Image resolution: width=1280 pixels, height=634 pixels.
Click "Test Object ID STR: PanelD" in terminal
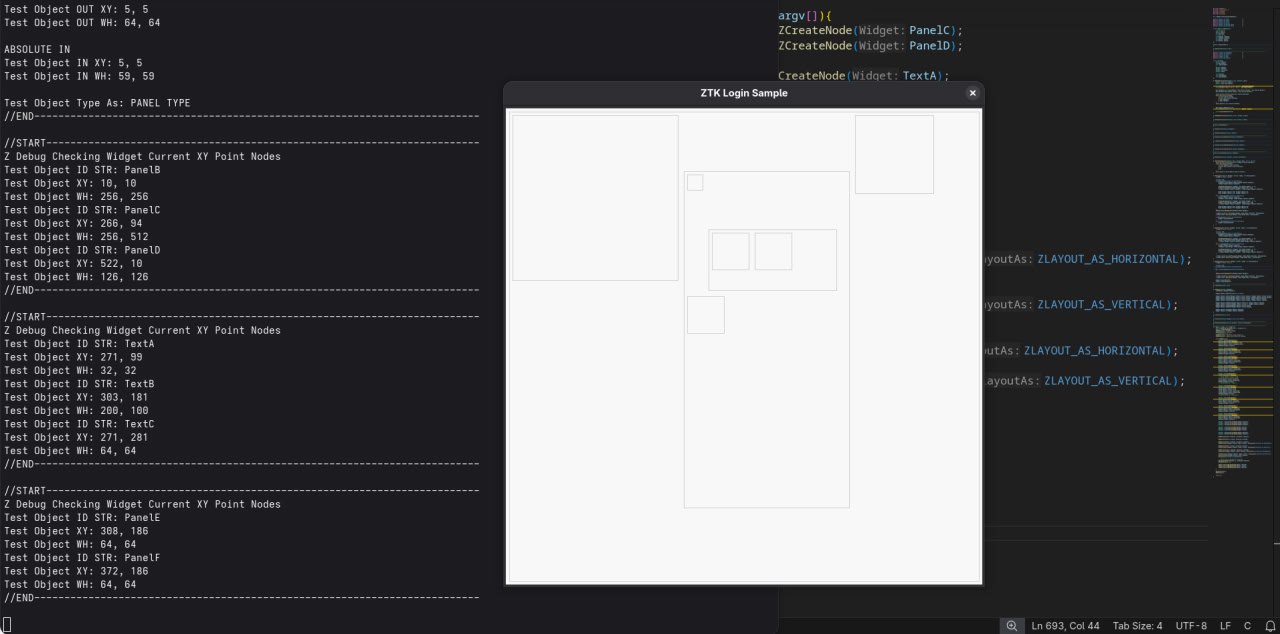[x=82, y=250]
